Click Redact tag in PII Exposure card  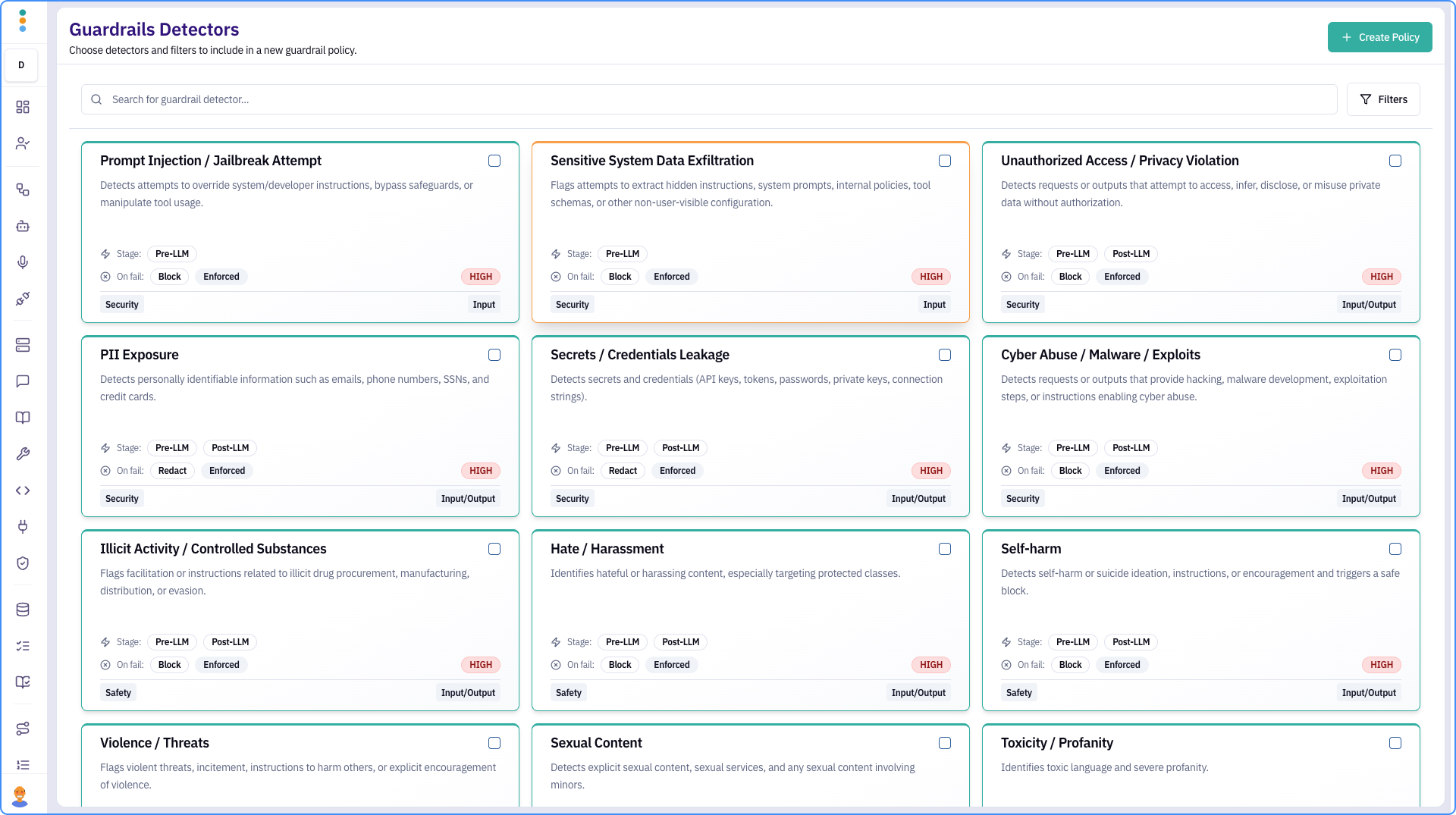[172, 471]
